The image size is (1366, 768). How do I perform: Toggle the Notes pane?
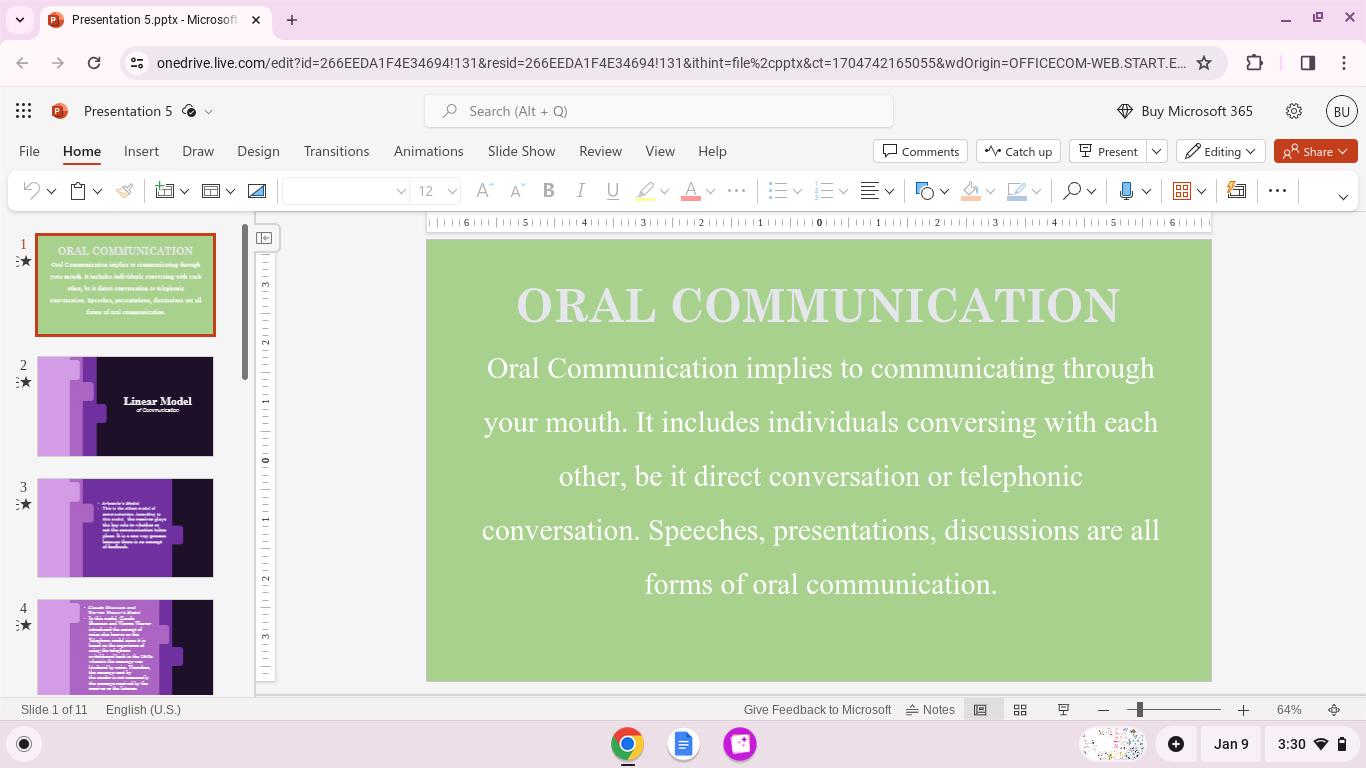coord(930,710)
